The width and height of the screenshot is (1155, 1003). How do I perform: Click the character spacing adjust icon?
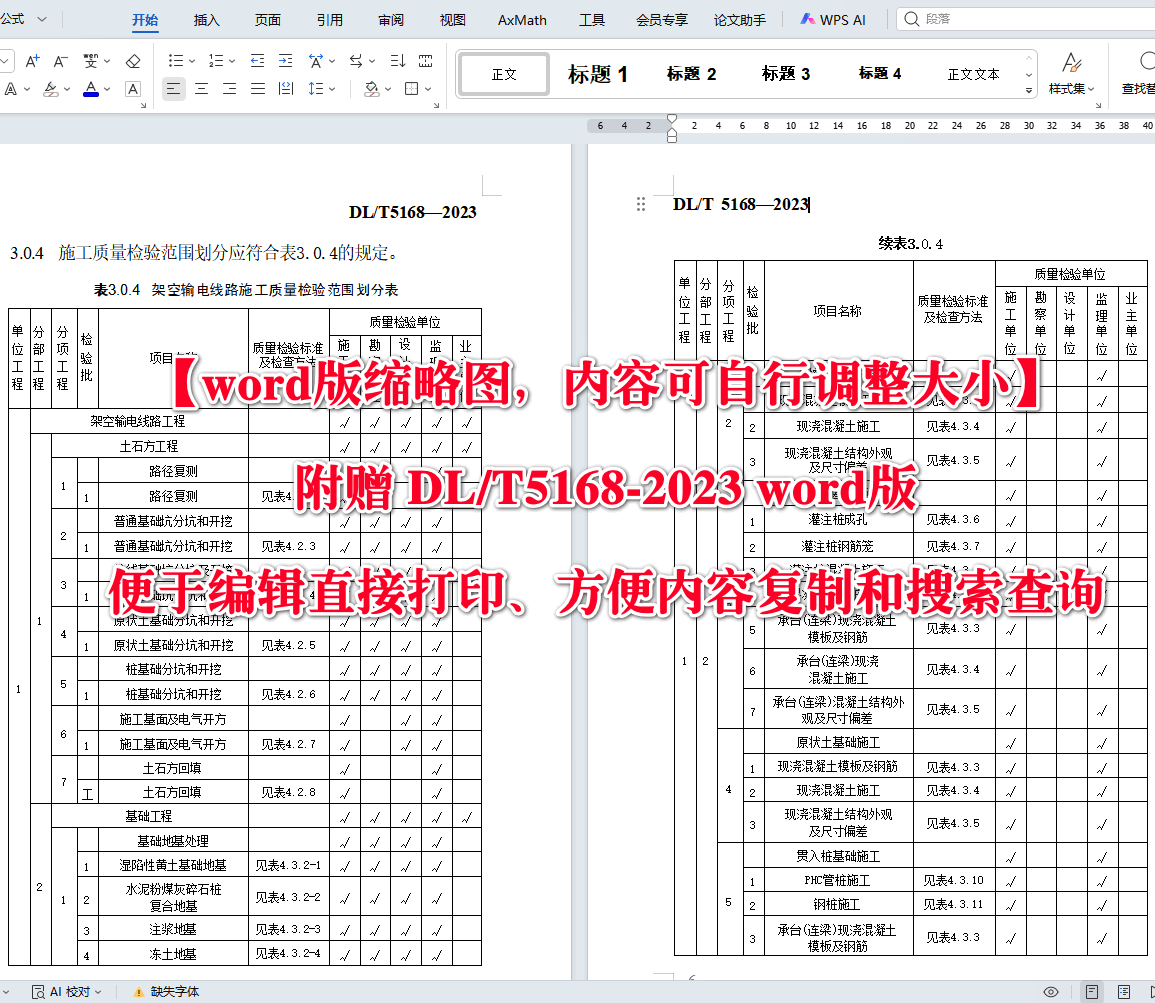(315, 61)
